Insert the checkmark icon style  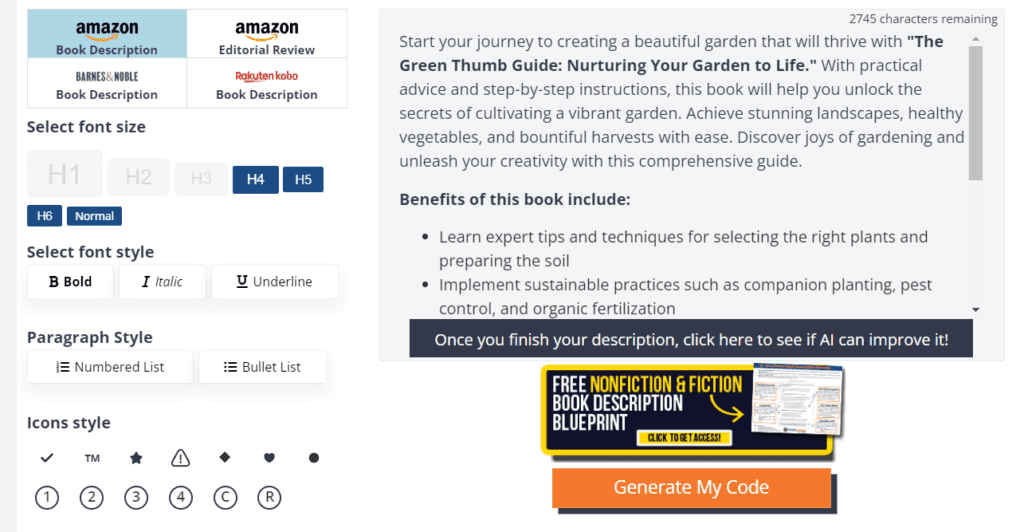coord(47,458)
